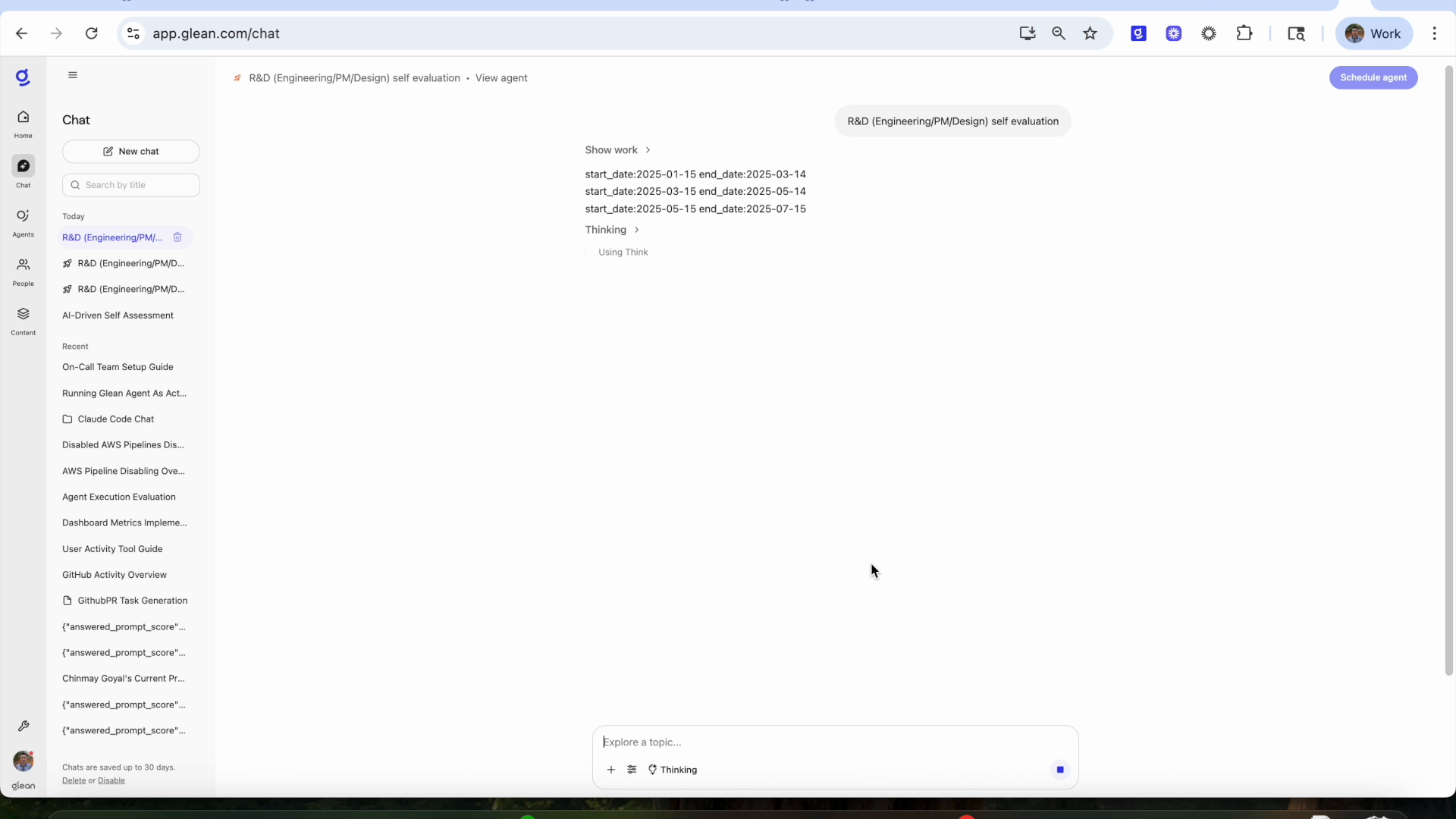This screenshot has width=1456, height=819.
Task: Select the GitHub Activity Overview chat
Action: pos(115,575)
